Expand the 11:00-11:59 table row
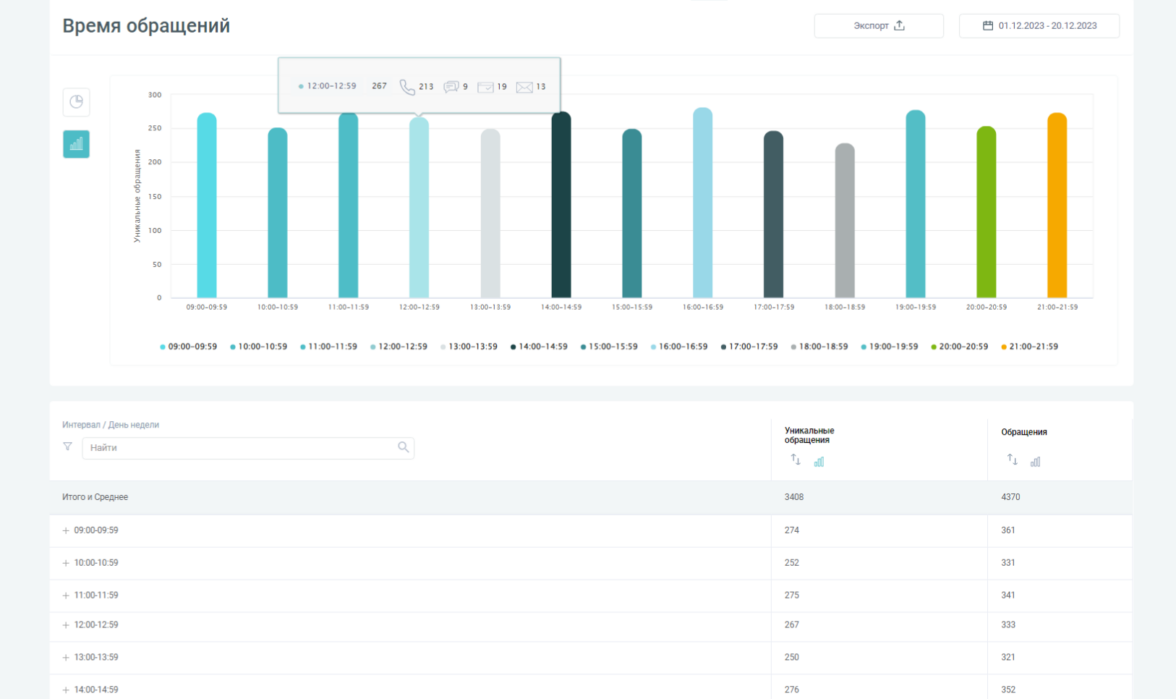Viewport: 1176px width, 699px height. [x=66, y=595]
